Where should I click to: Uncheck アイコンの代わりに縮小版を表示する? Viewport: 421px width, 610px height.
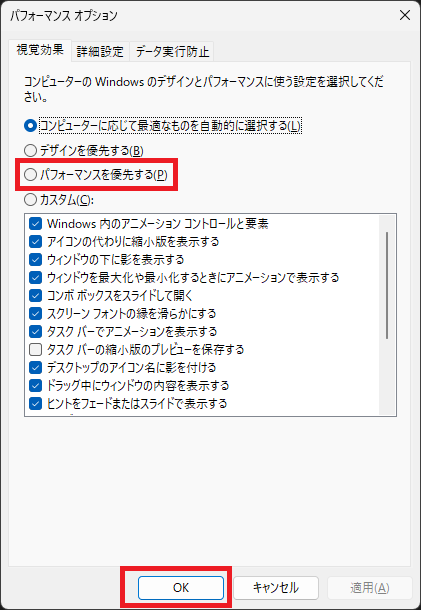pyautogui.click(x=35, y=242)
